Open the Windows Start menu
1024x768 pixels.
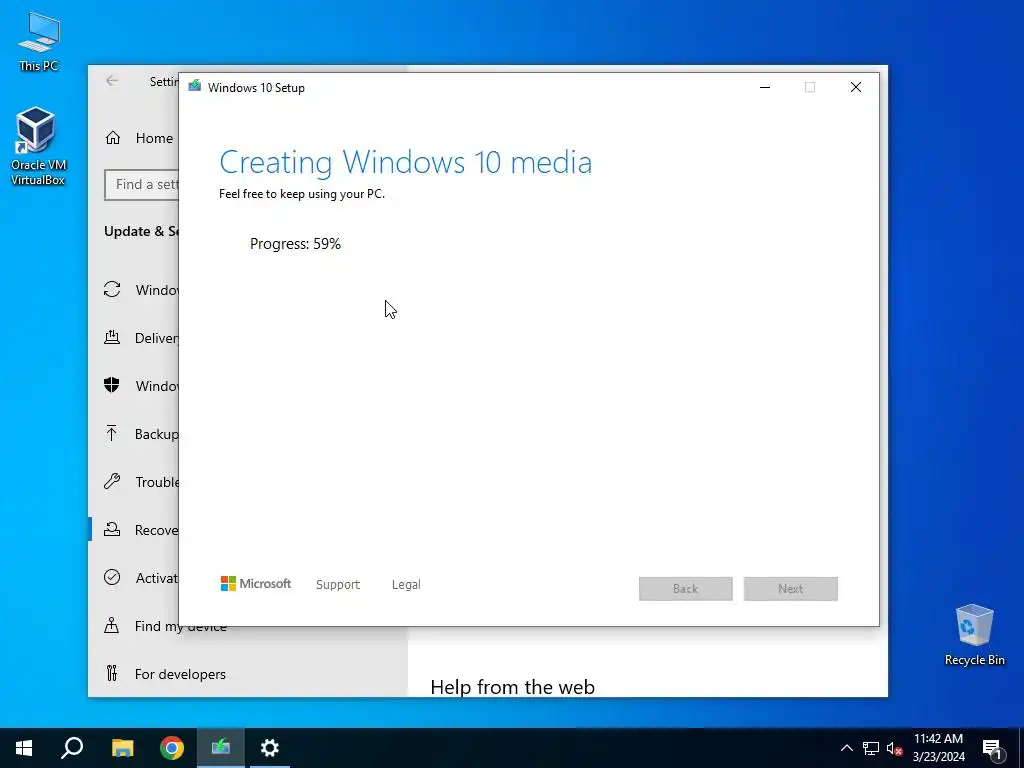[24, 748]
